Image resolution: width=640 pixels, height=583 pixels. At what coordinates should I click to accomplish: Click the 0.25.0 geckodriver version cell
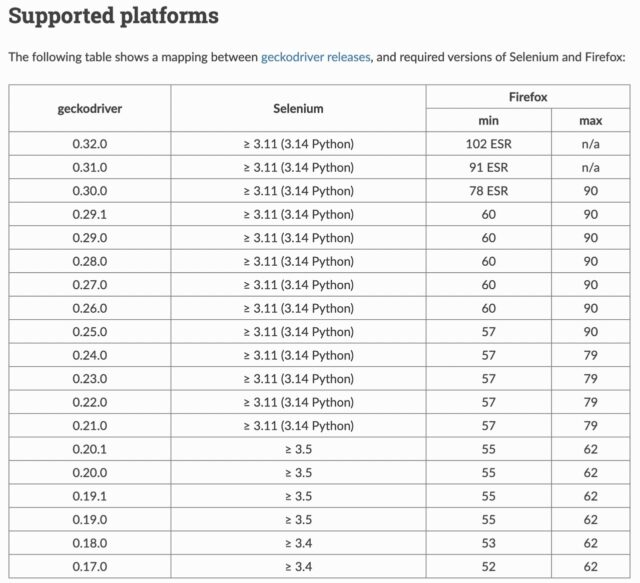point(90,331)
